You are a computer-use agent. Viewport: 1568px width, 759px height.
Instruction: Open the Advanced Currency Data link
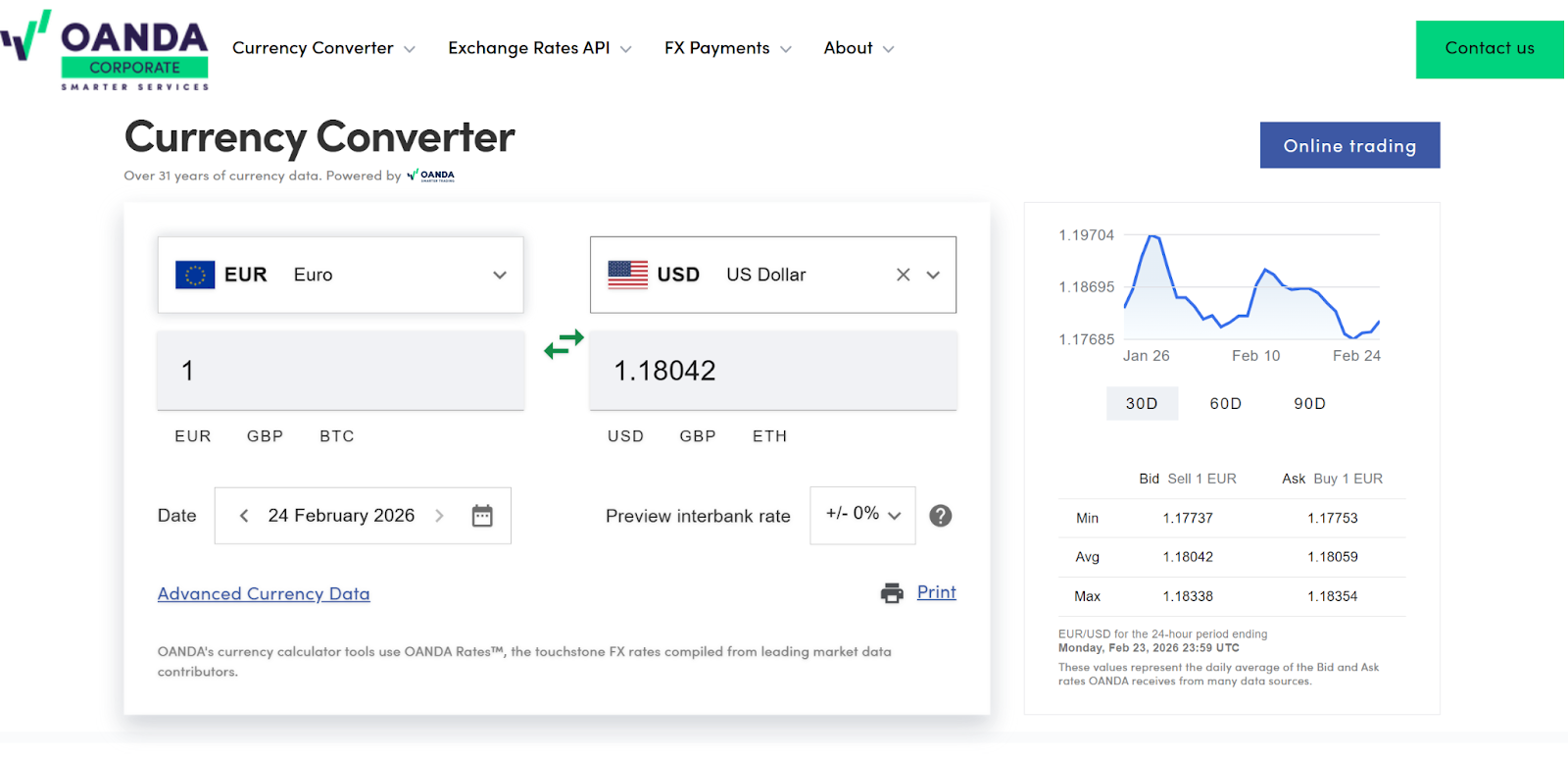tap(264, 593)
